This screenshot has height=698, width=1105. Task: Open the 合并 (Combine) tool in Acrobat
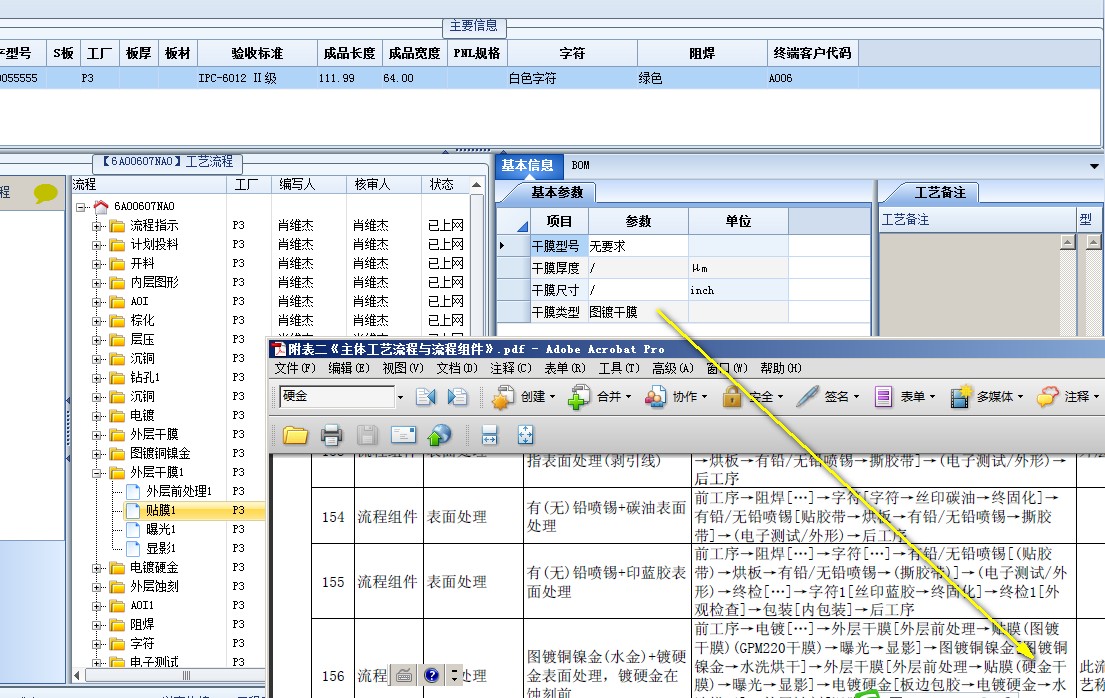(x=600, y=397)
